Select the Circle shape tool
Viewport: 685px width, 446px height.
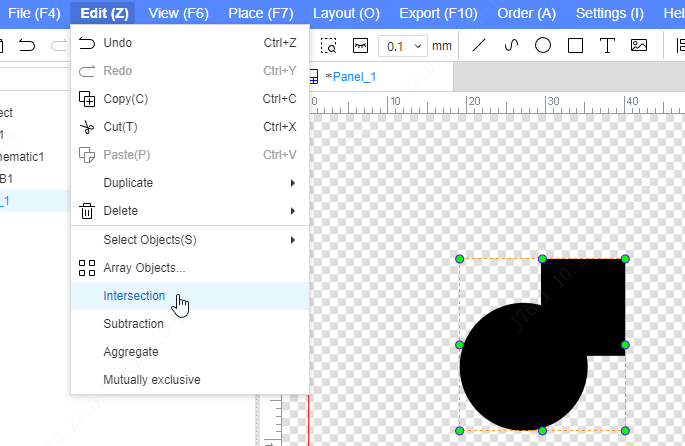543,46
